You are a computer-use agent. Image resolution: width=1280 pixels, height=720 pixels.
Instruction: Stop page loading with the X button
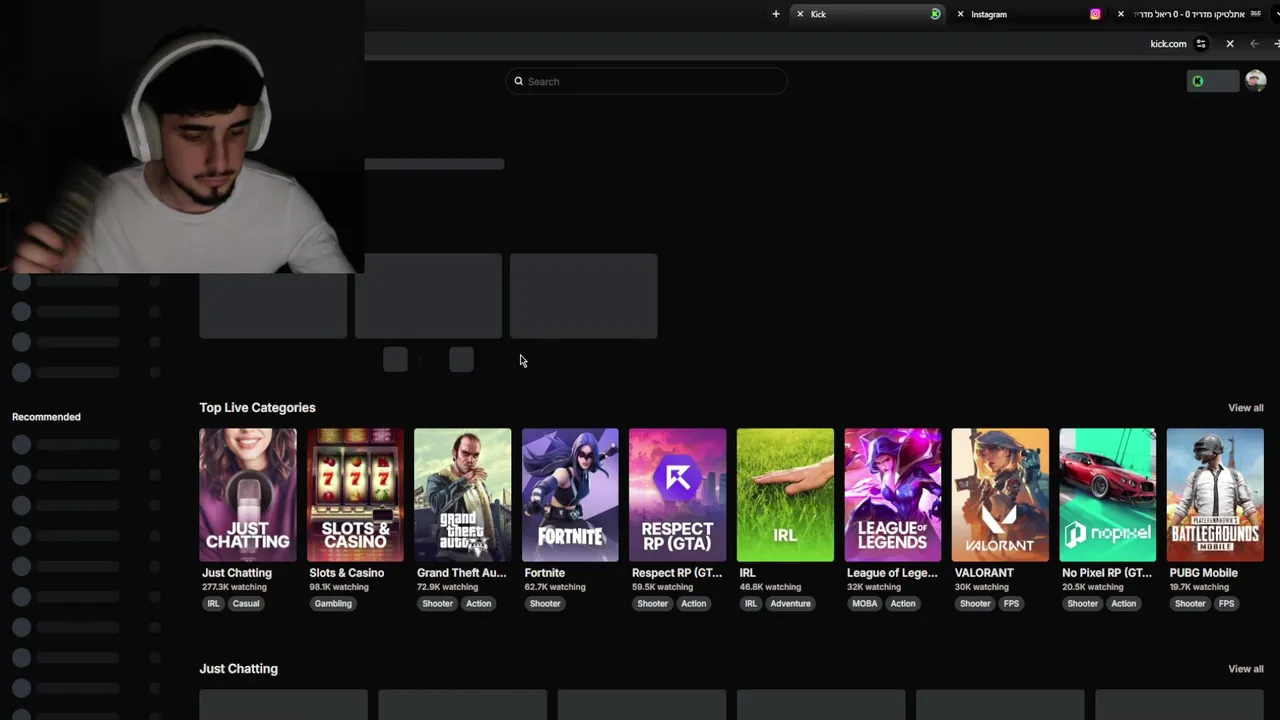(x=1230, y=44)
